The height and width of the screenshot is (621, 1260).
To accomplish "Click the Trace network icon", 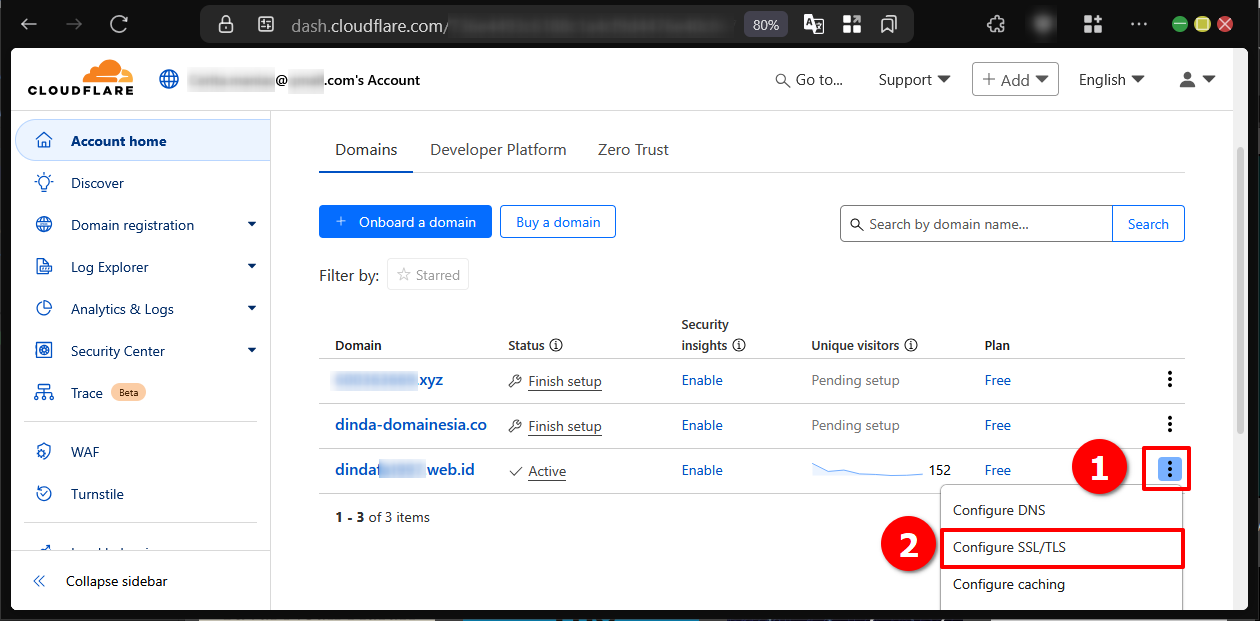I will (44, 393).
